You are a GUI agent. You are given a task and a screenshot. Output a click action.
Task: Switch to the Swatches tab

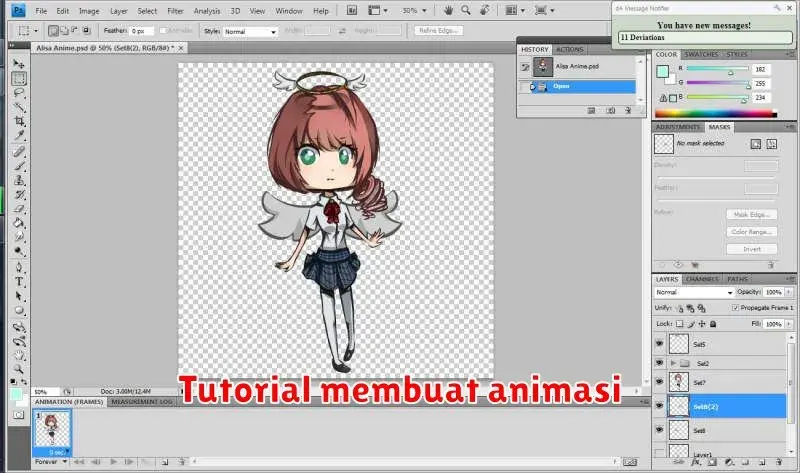pyautogui.click(x=701, y=54)
